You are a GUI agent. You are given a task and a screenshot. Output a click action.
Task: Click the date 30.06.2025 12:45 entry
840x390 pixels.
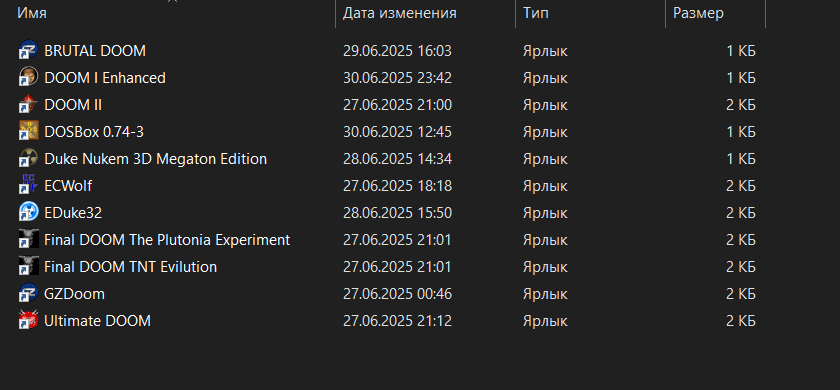(x=398, y=132)
